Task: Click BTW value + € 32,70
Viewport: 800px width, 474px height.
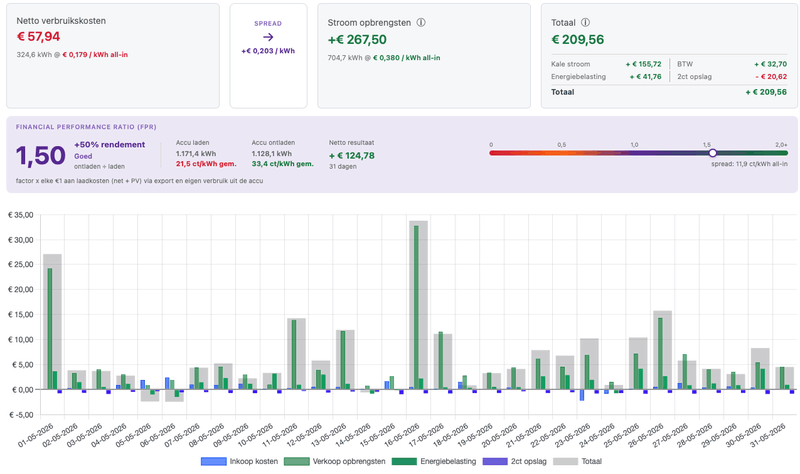Action: tap(770, 64)
